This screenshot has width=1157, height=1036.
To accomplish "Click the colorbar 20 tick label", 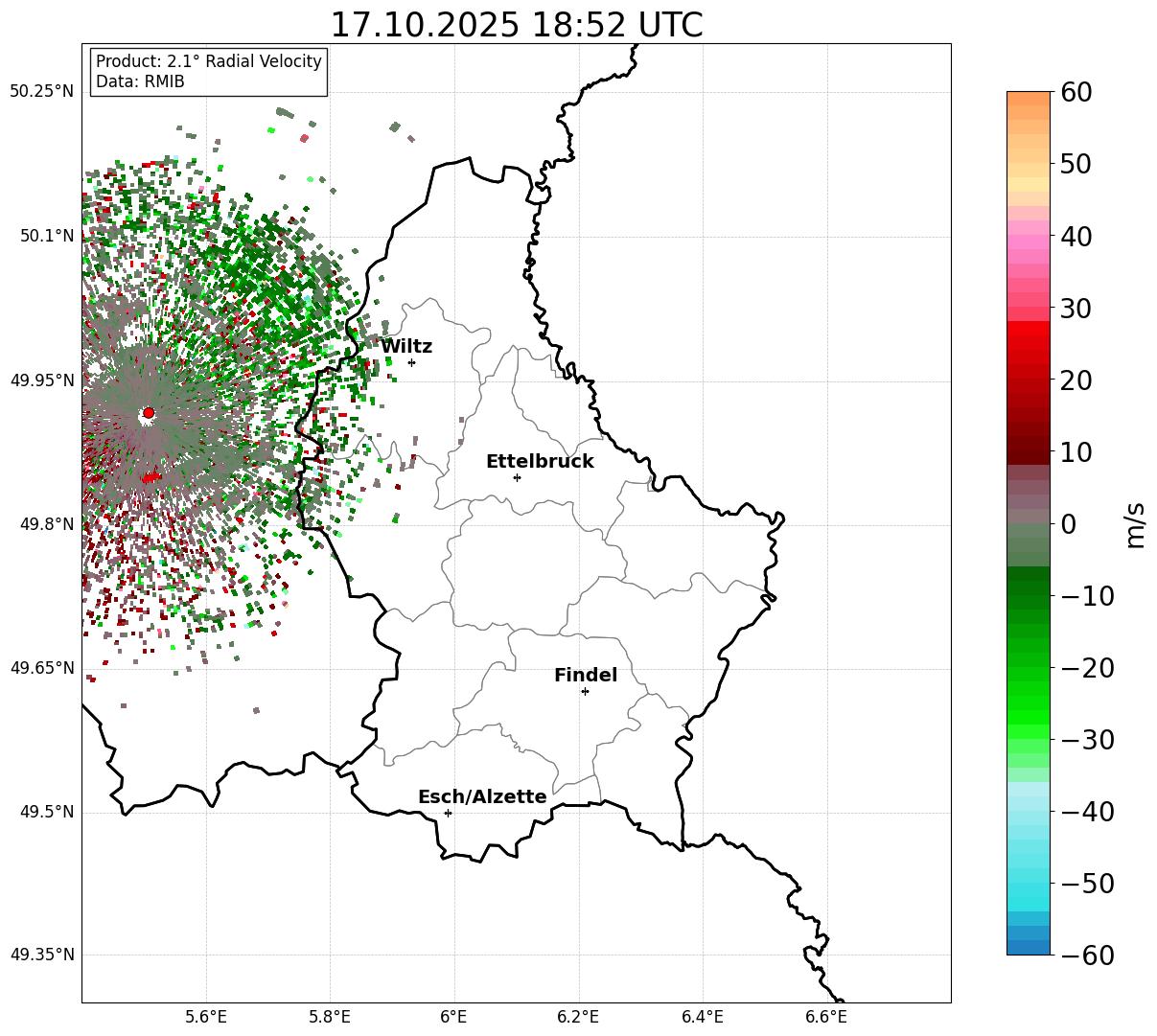I will click(1074, 380).
